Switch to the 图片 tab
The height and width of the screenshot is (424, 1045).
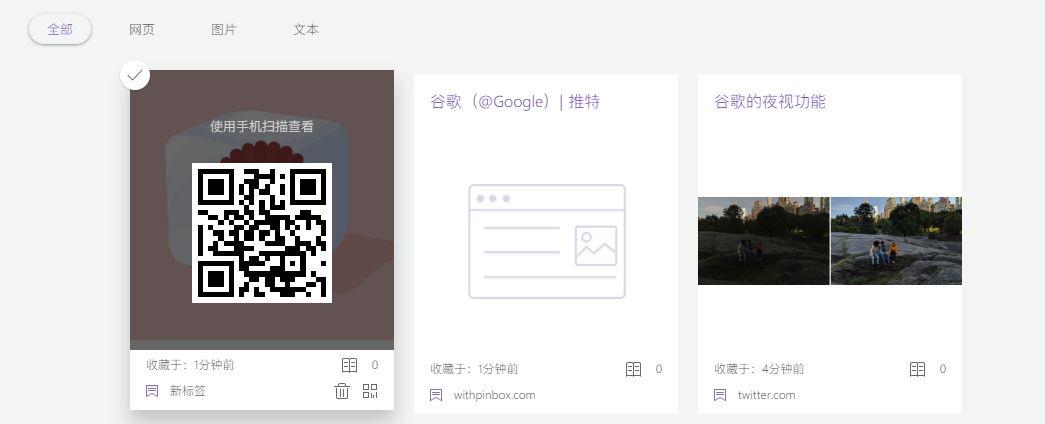pos(223,29)
